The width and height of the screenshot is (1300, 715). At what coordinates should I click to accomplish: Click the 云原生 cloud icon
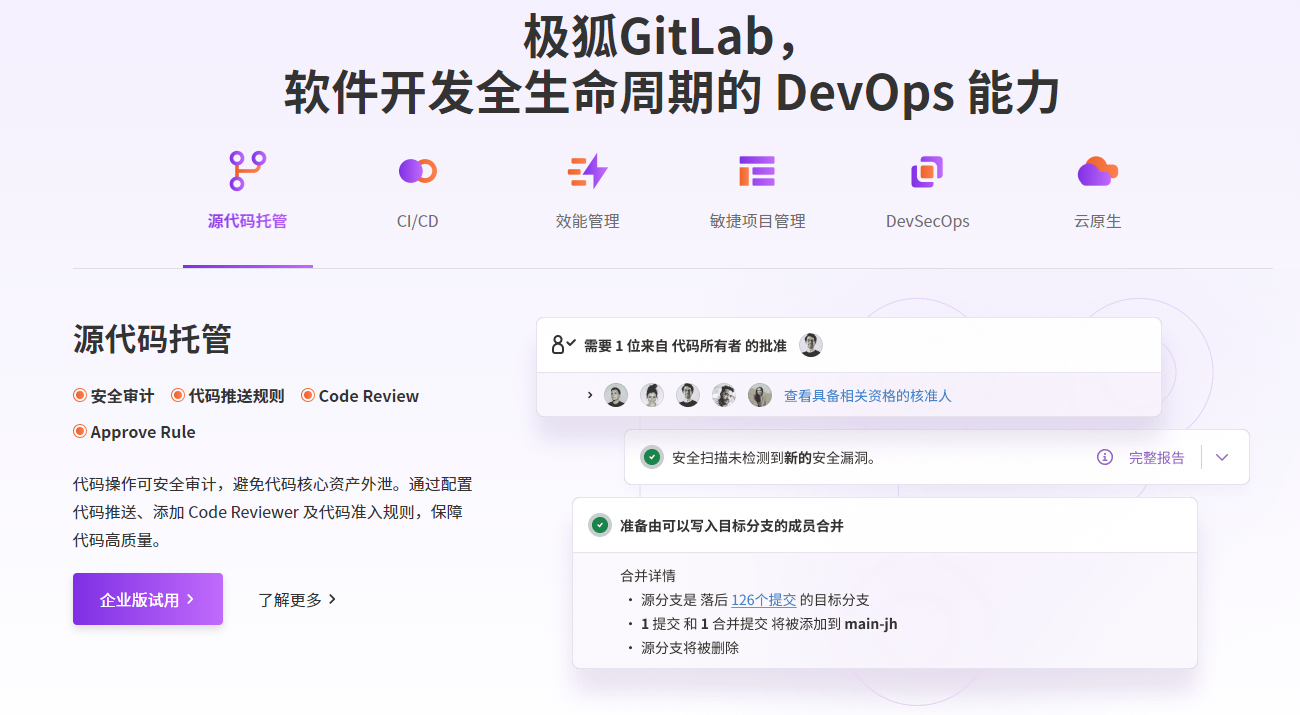pyautogui.click(x=1097, y=171)
